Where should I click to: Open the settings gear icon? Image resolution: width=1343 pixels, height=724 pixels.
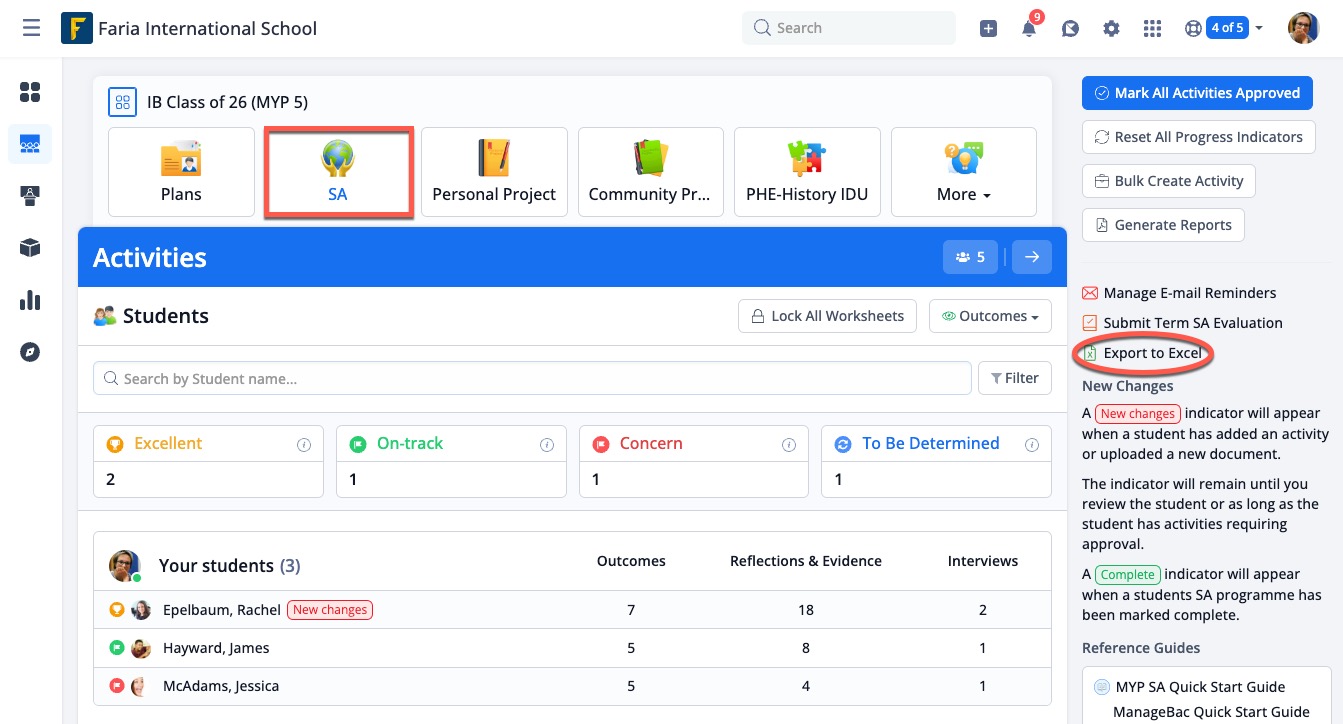pyautogui.click(x=1111, y=29)
